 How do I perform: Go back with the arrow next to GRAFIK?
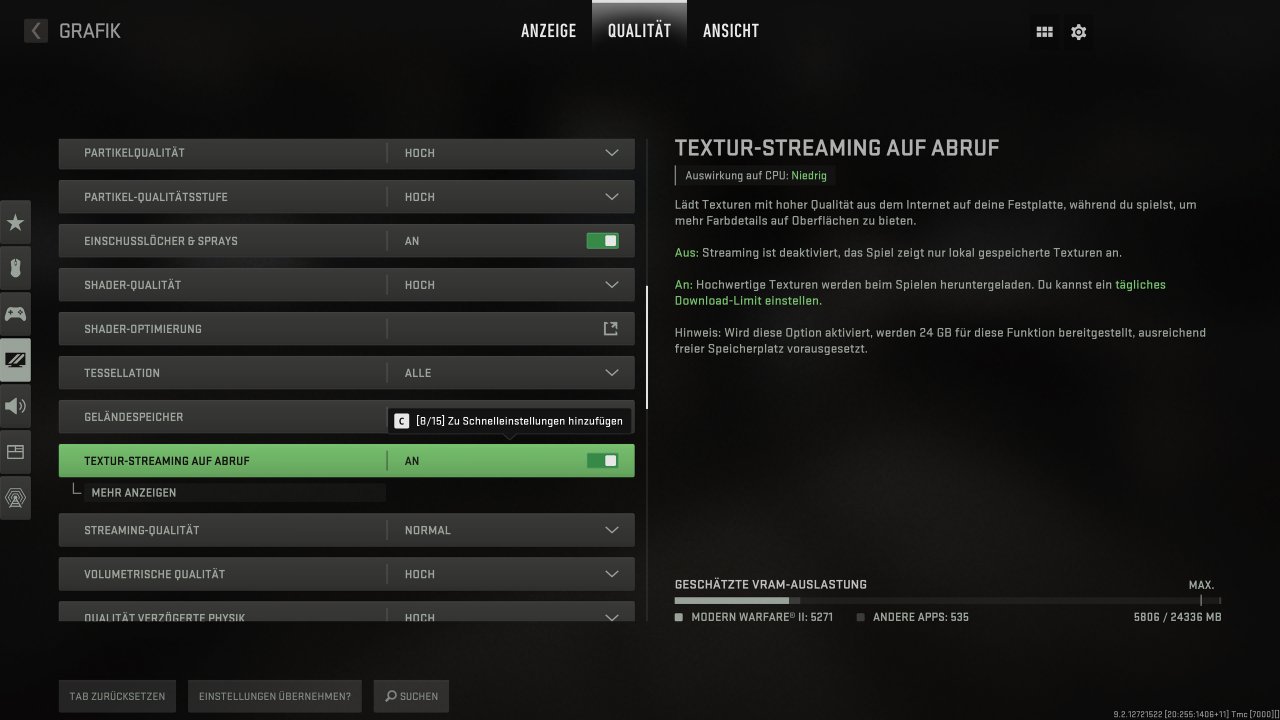coord(36,31)
